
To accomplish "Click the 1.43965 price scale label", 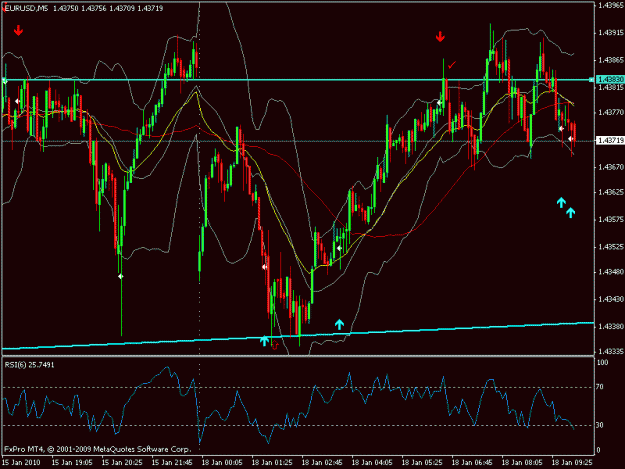I will [611, 5].
